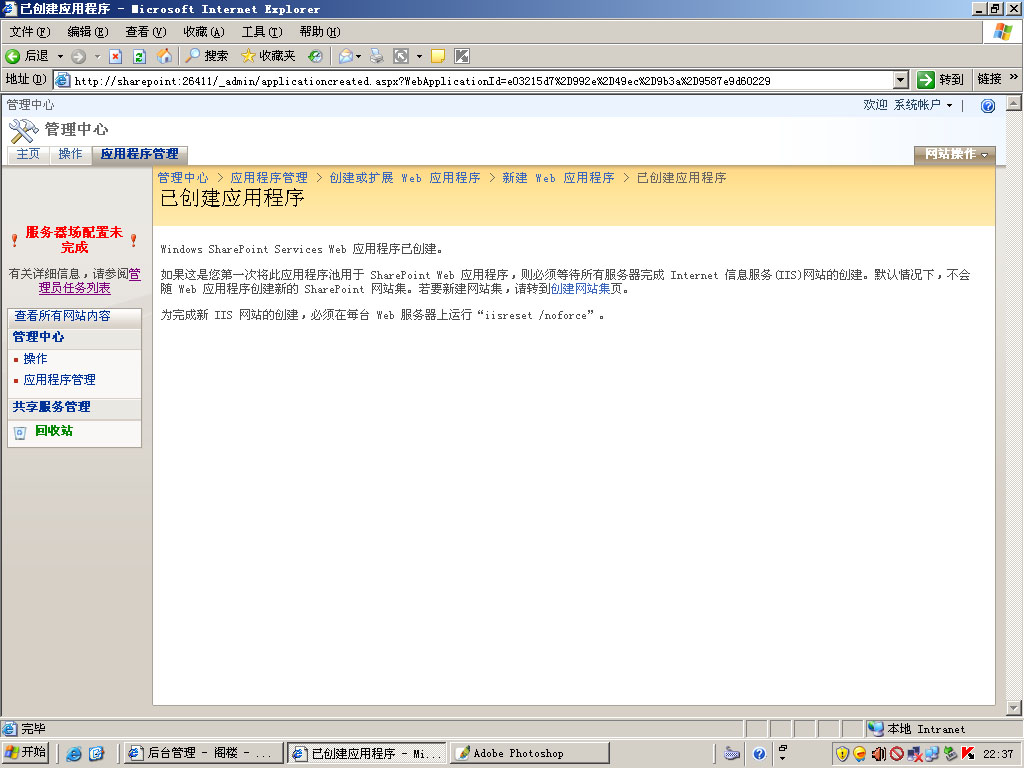Click the security shield tray icon
Image resolution: width=1024 pixels, height=768 pixels.
[842, 754]
